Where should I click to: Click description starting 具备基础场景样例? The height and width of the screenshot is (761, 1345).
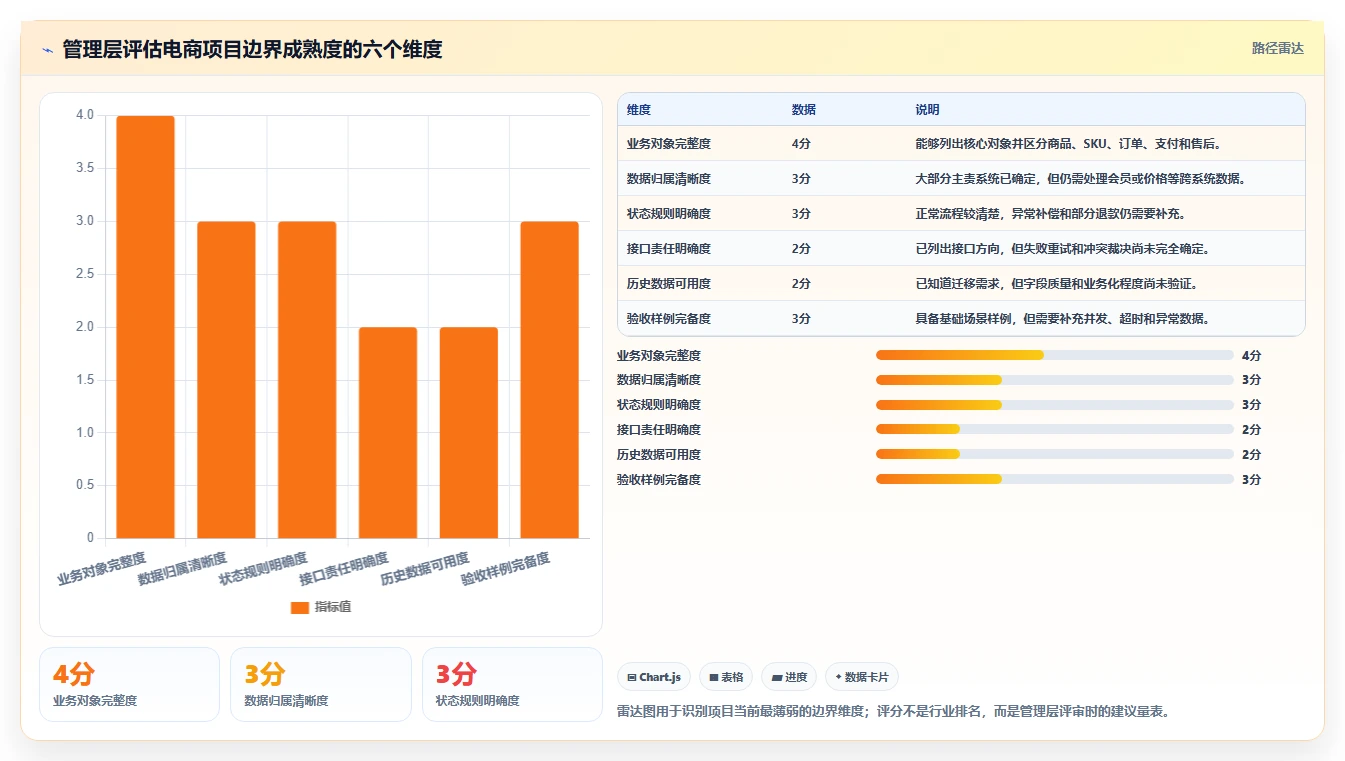(x=1063, y=319)
